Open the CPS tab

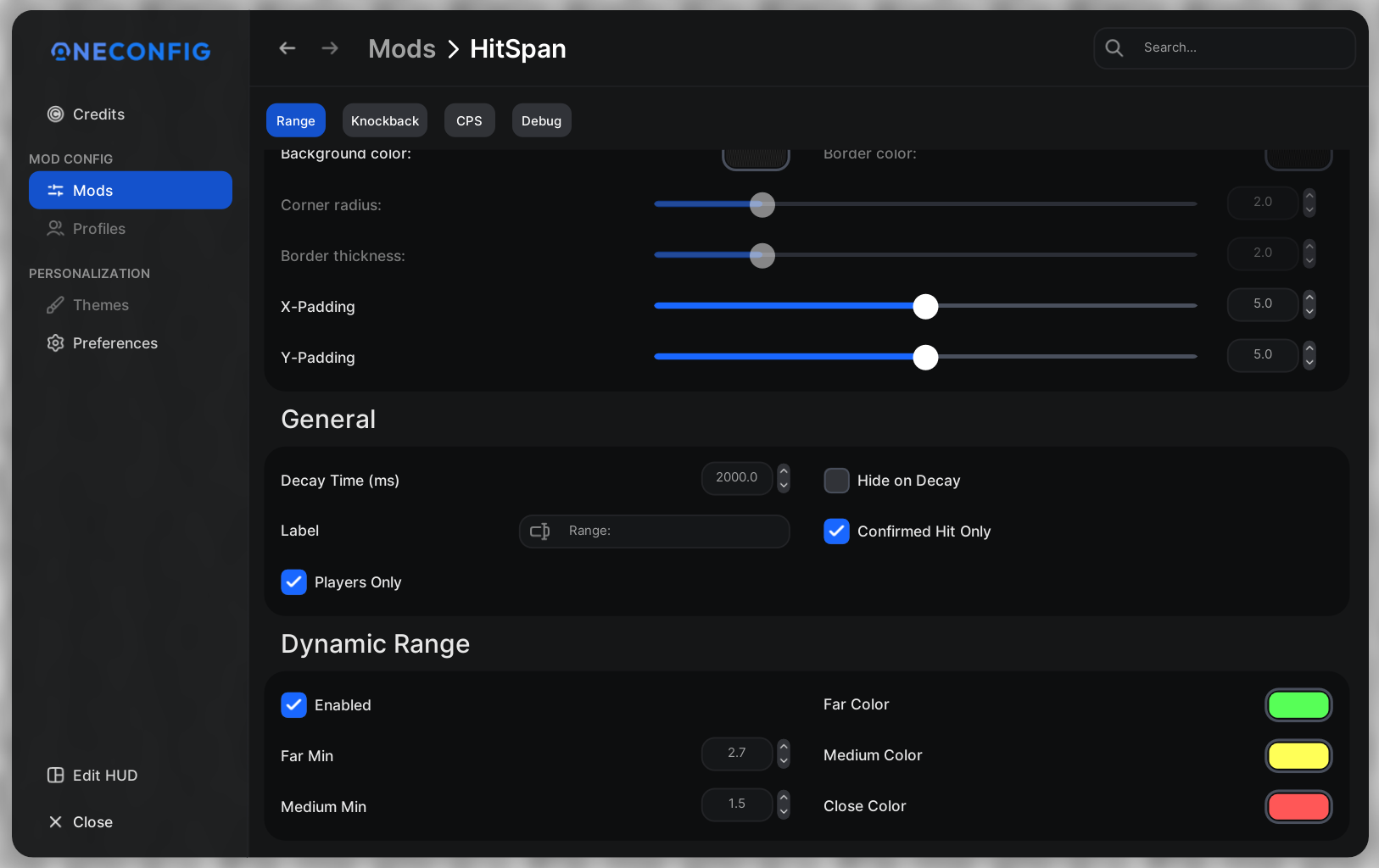point(469,120)
